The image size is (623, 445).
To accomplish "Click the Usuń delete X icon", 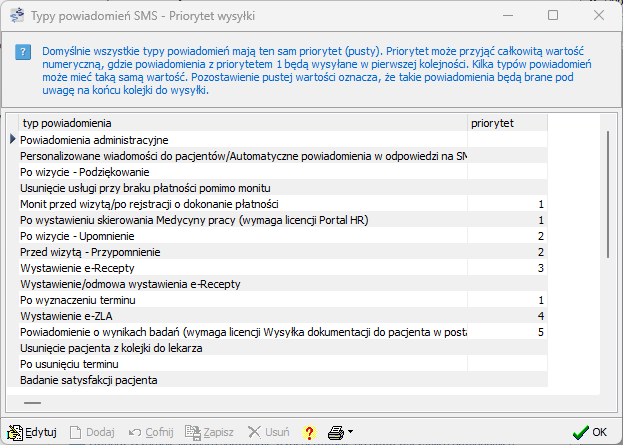I will [254, 432].
